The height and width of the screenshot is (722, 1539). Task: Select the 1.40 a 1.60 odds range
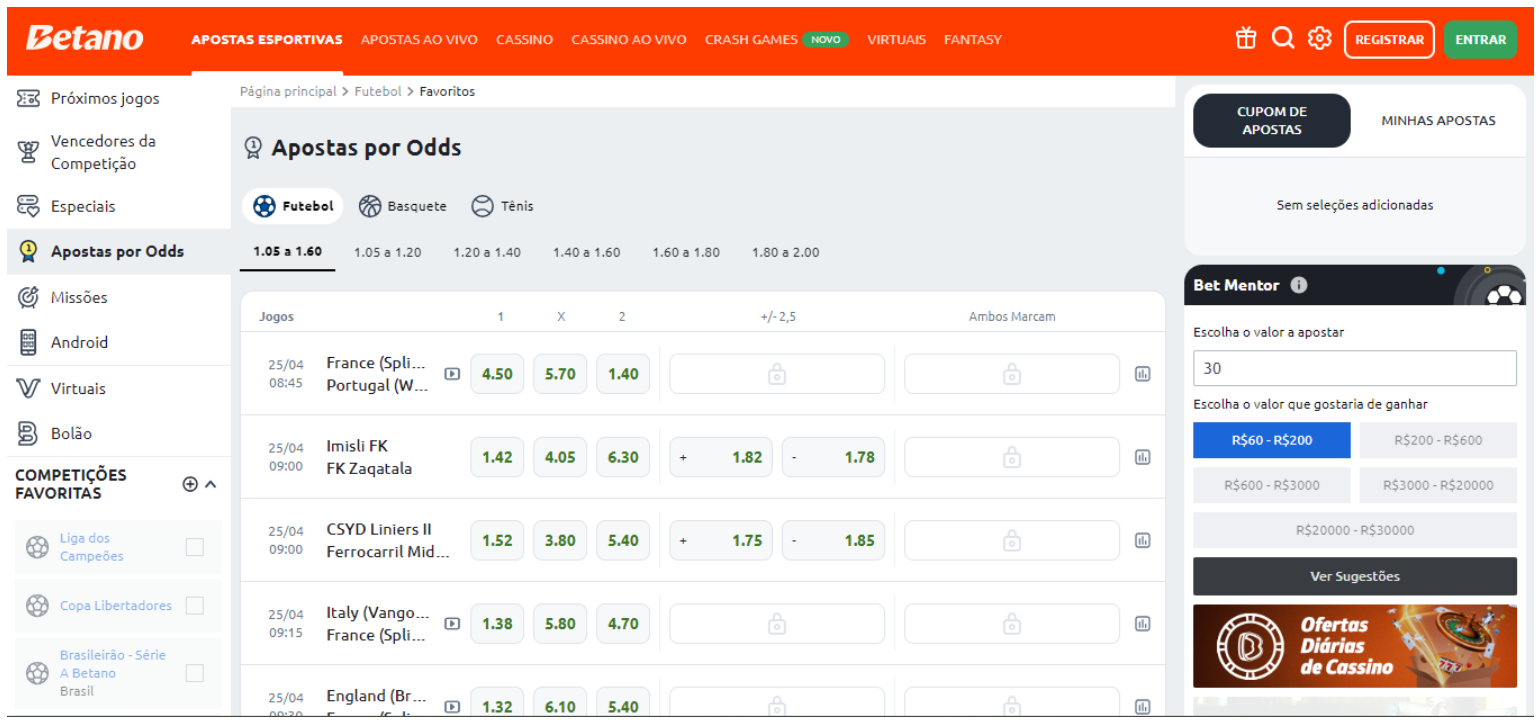point(586,252)
